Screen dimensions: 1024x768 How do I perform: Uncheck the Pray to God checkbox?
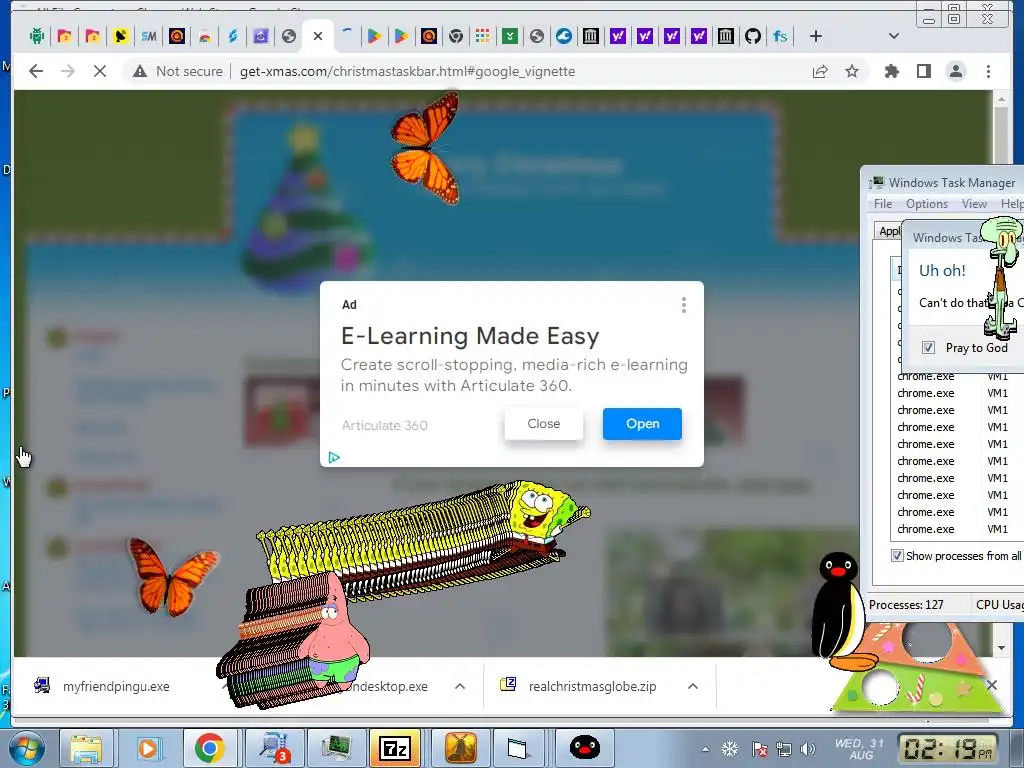pos(928,347)
